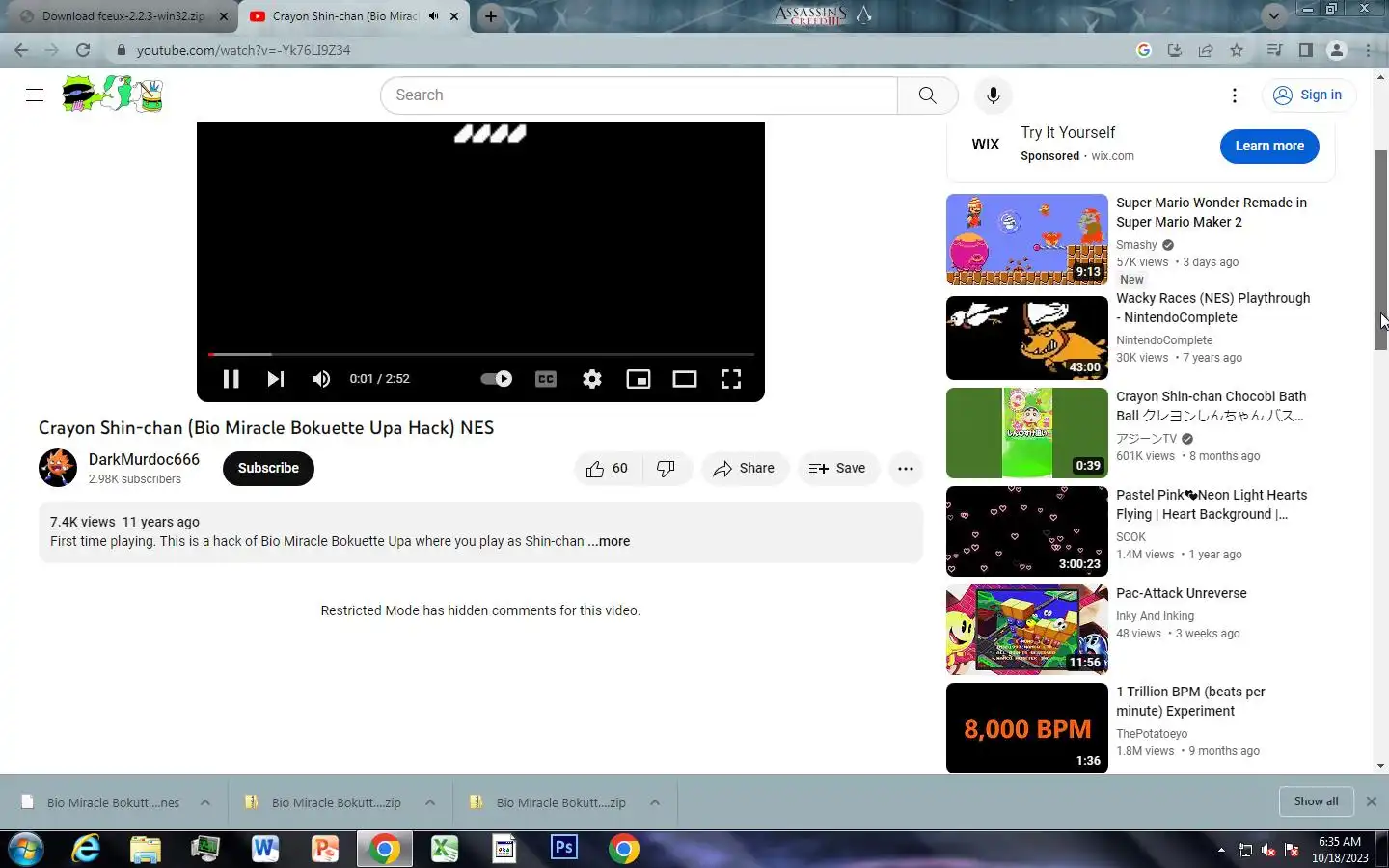Focus the YouTube search field
The height and width of the screenshot is (868, 1389).
[640, 95]
